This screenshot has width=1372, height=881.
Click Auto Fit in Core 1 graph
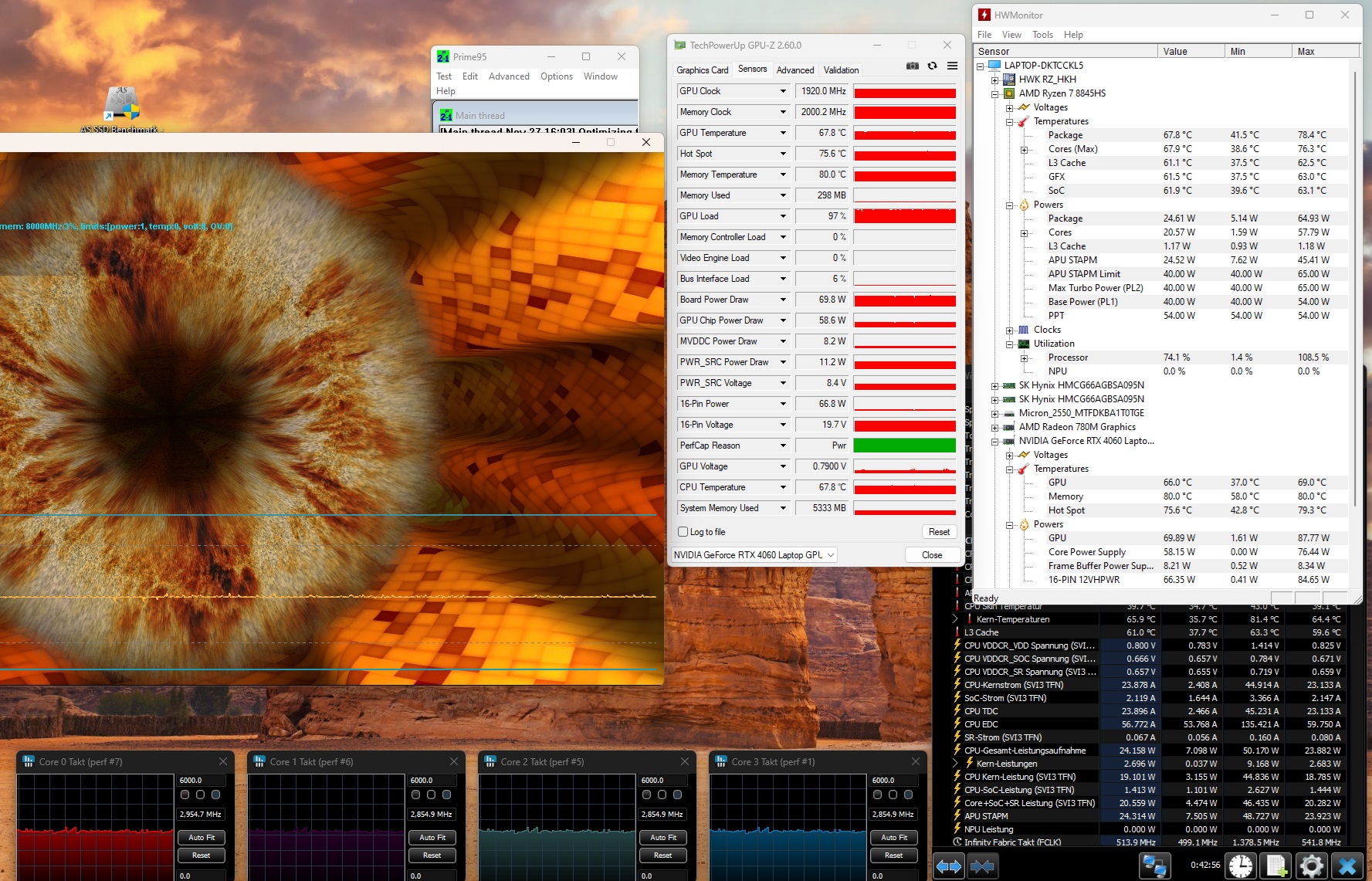[432, 838]
